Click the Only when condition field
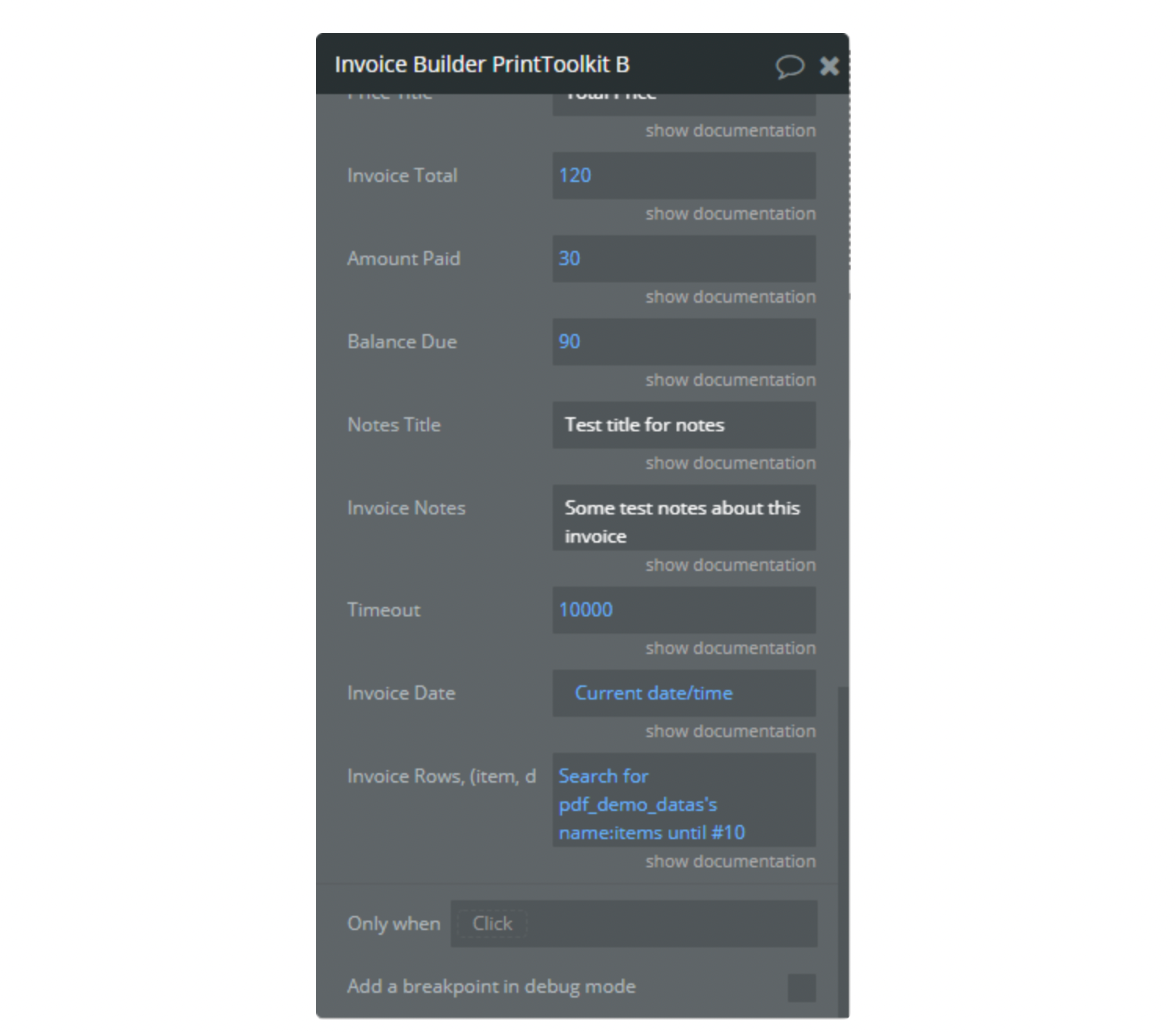The width and height of the screenshot is (1176, 1032). coord(633,924)
